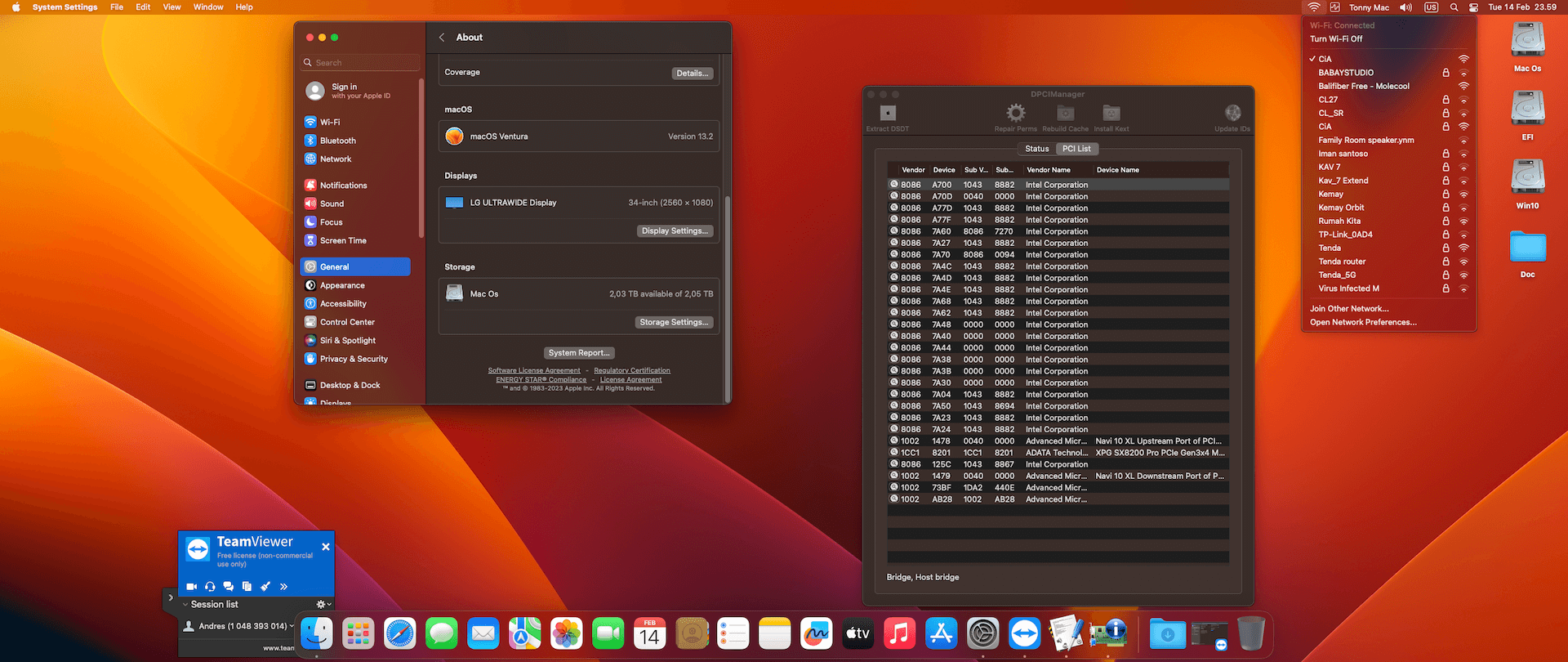Select the Tenda_5G Wi-Fi network
1568x662 pixels.
tap(1337, 275)
